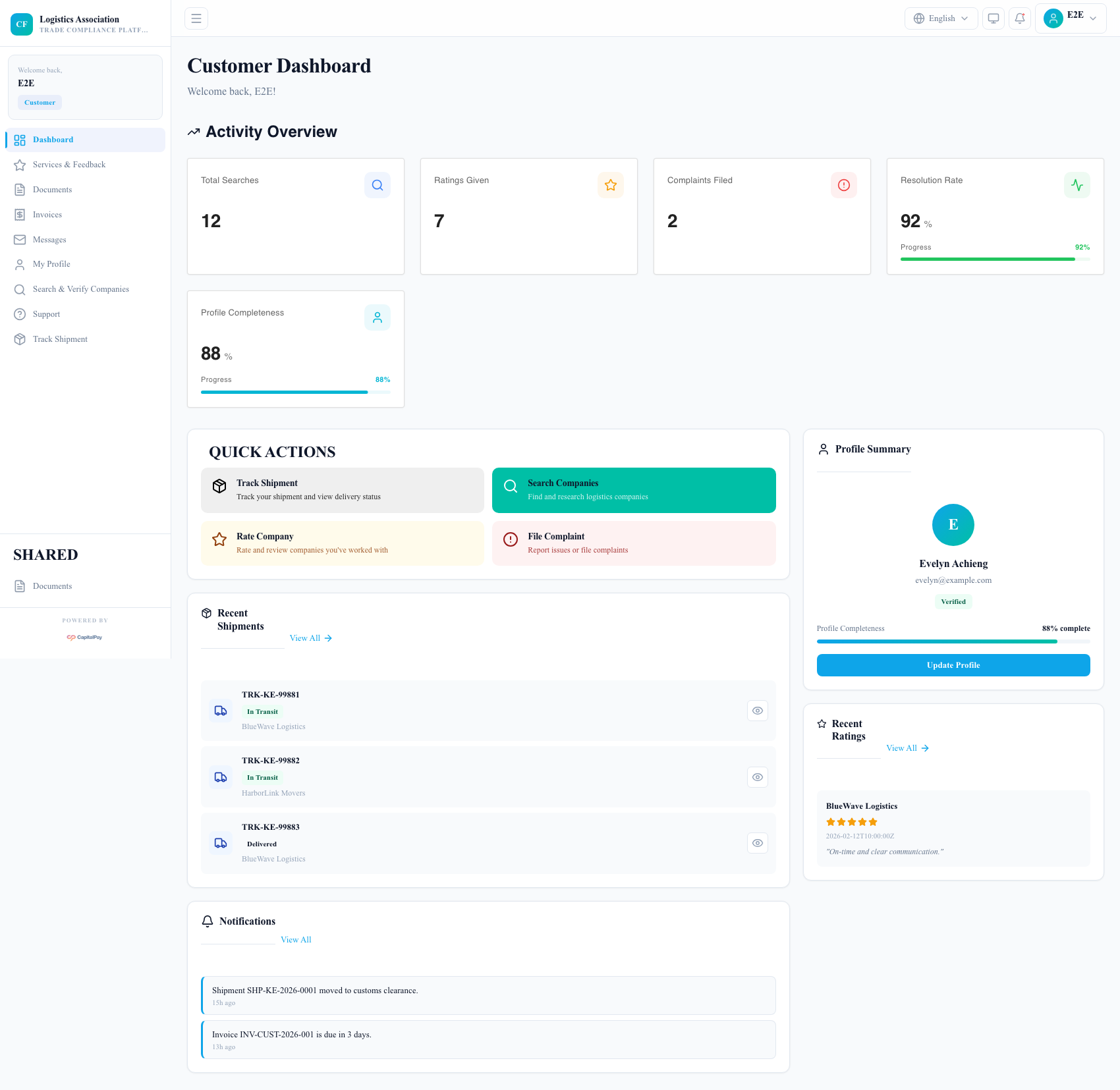Image resolution: width=1120 pixels, height=1090 pixels.
Task: Open the Invoices sidebar icon
Action: [19, 214]
